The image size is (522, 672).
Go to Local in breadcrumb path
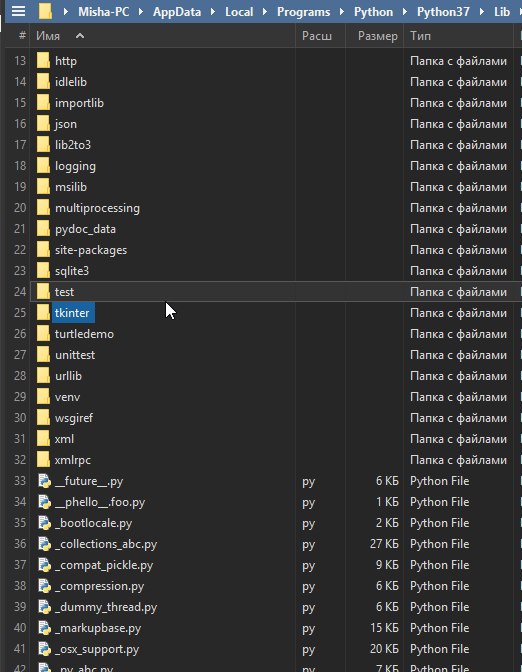click(239, 12)
